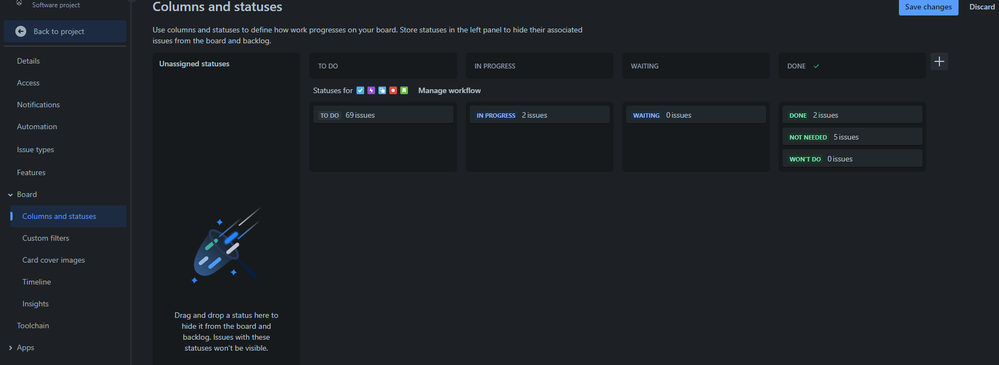
Task: Select Board in the sidebar
Action: [x=27, y=194]
